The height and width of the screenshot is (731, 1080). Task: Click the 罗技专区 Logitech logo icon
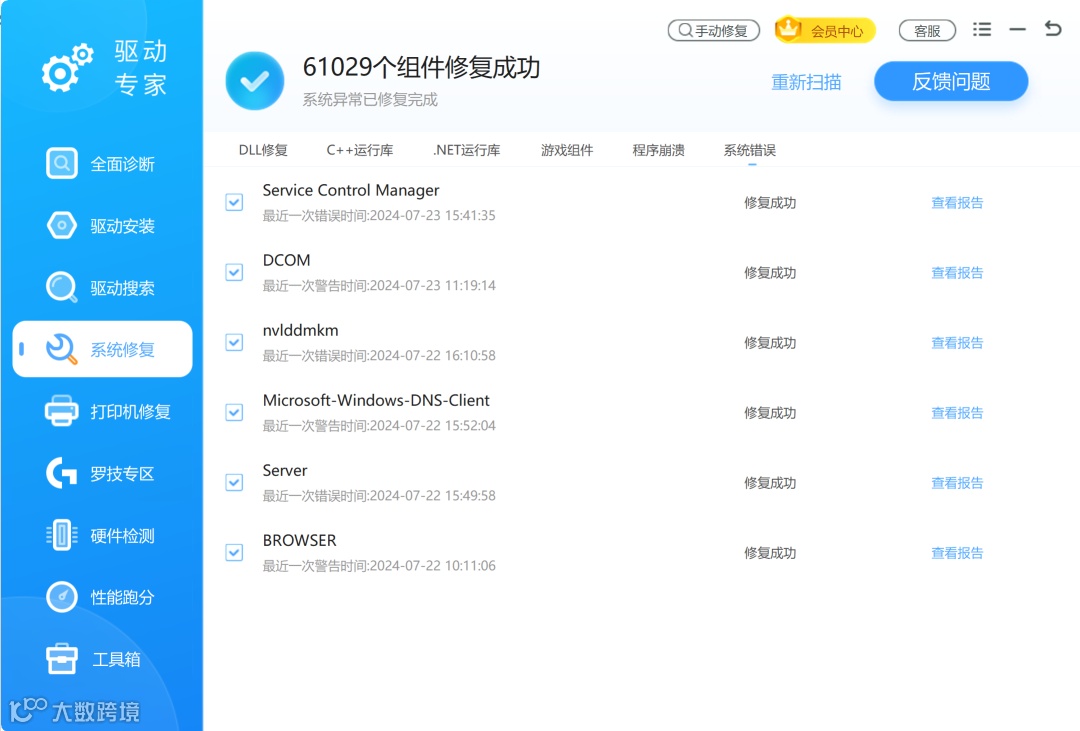tap(61, 473)
